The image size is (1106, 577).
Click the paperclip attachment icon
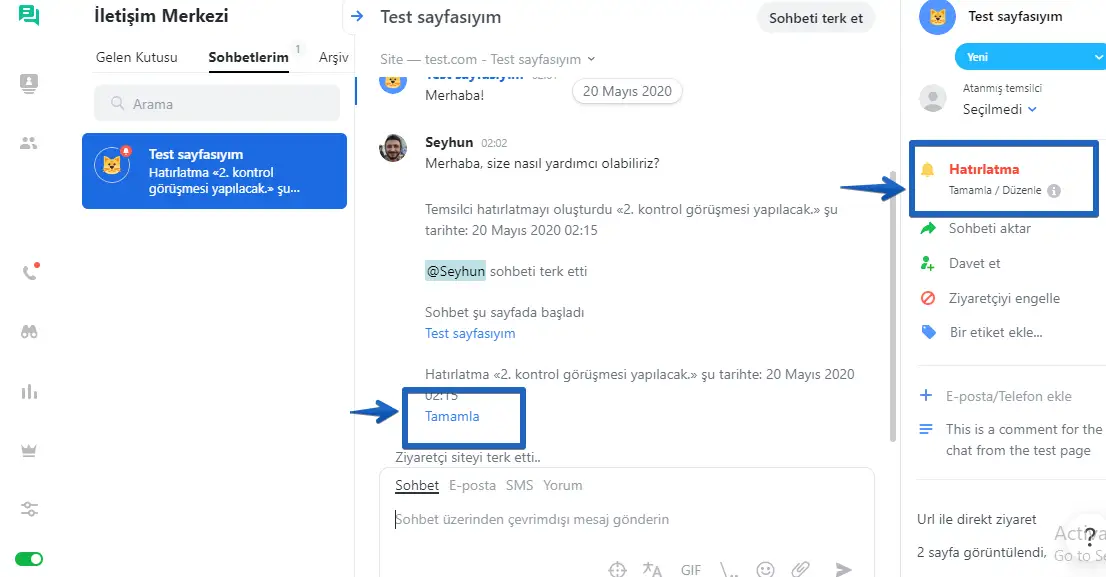pyautogui.click(x=800, y=569)
